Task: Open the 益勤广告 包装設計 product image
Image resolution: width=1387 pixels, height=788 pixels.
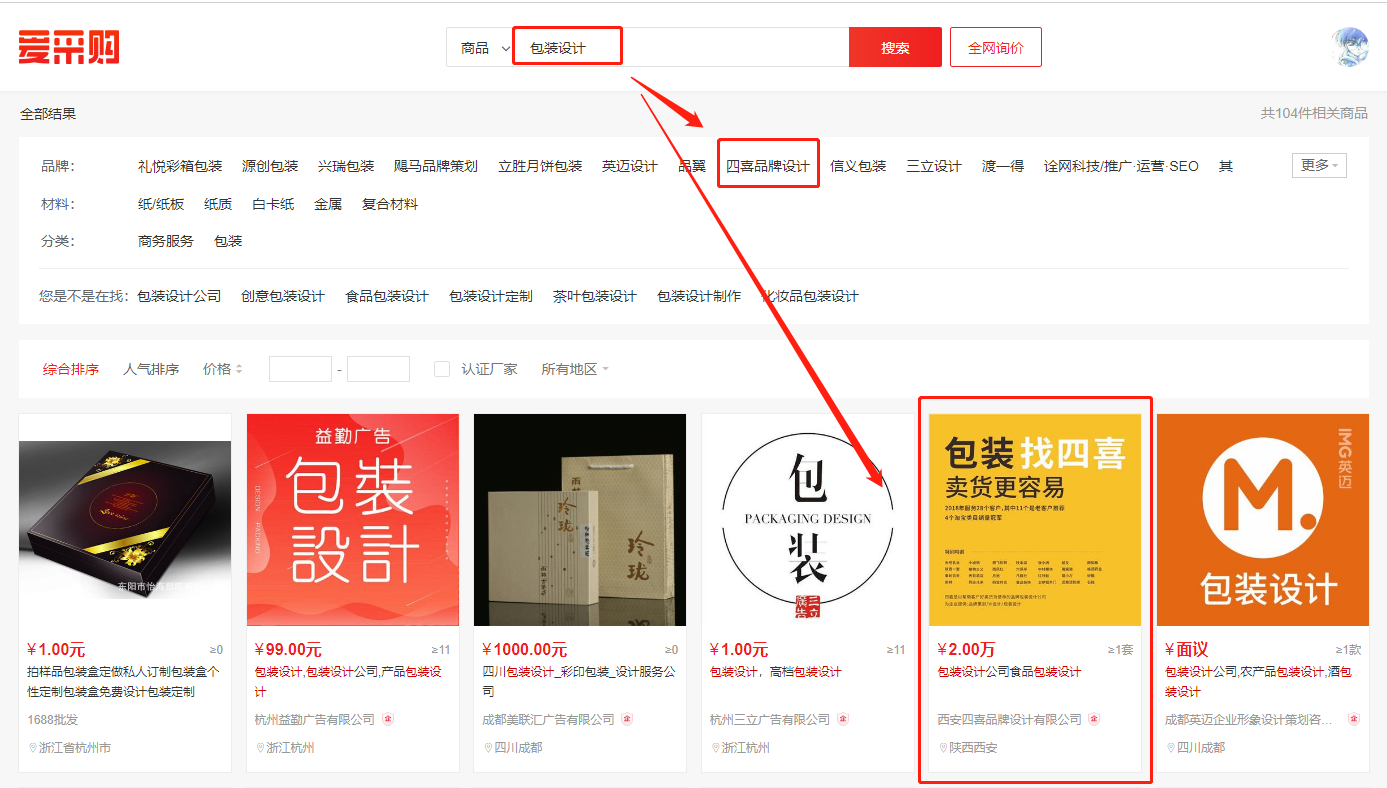Action: tap(353, 520)
